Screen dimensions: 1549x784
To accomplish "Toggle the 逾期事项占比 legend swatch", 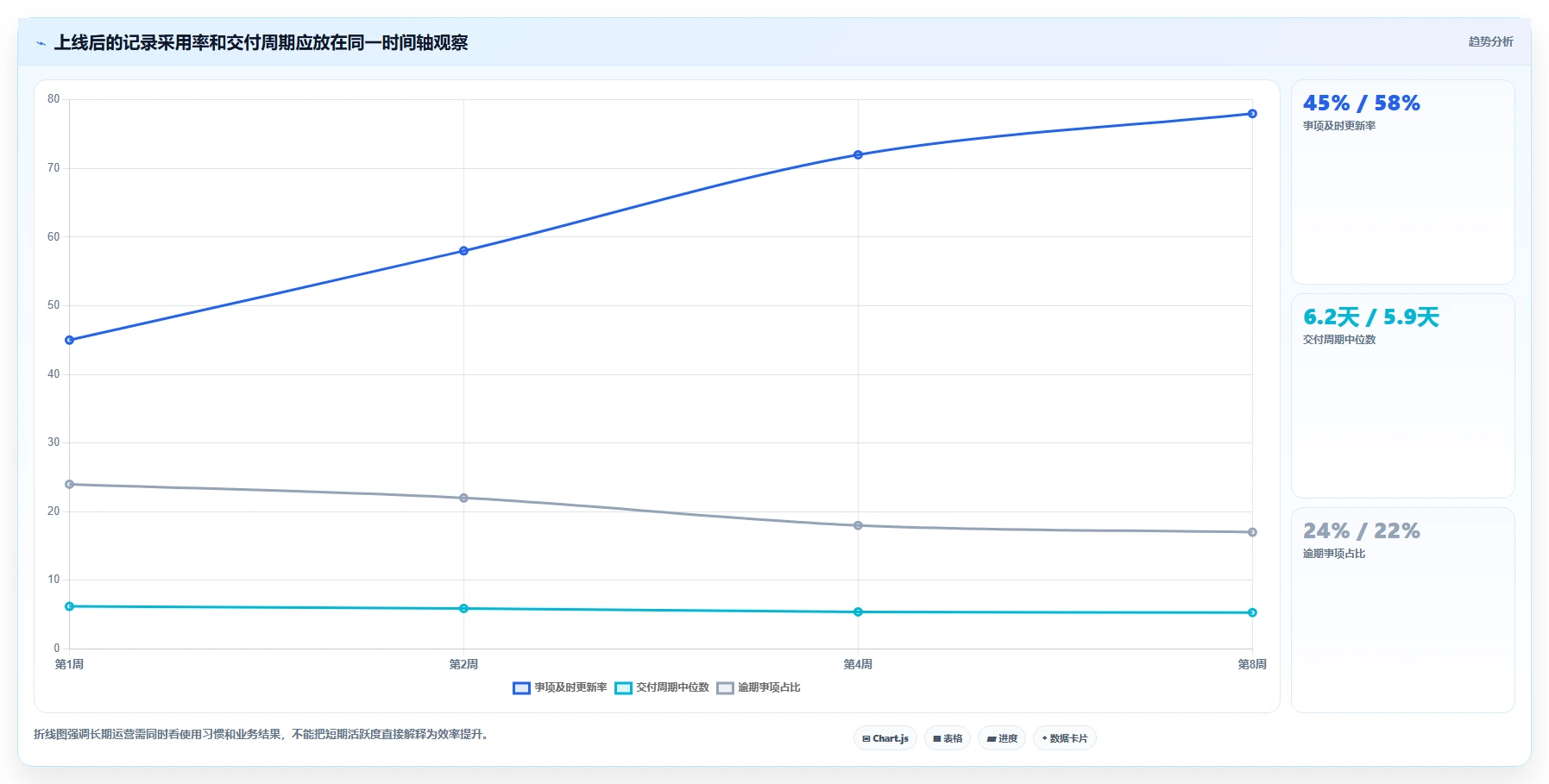I will click(x=725, y=687).
